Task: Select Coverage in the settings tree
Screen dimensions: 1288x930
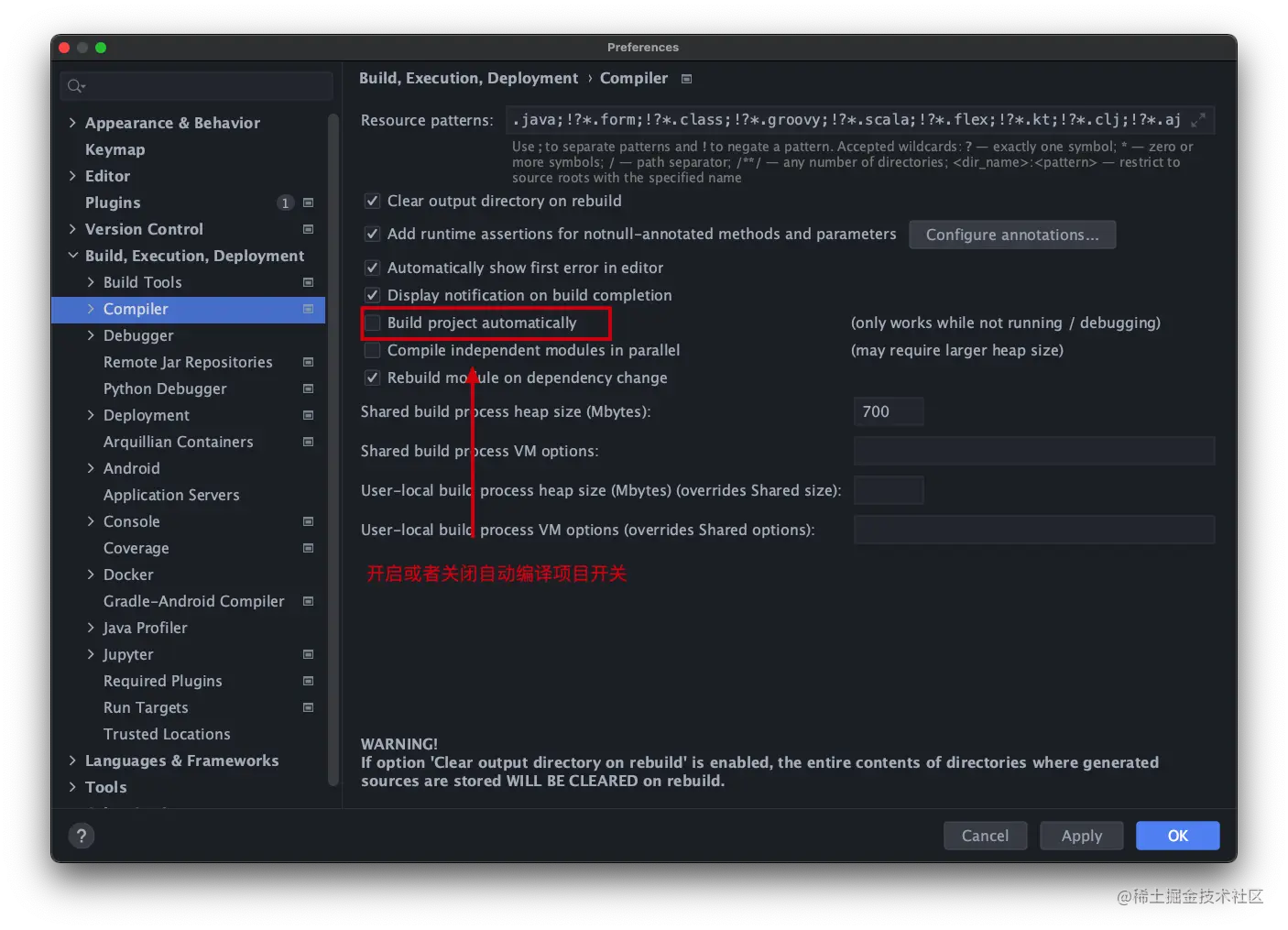Action: click(x=136, y=548)
